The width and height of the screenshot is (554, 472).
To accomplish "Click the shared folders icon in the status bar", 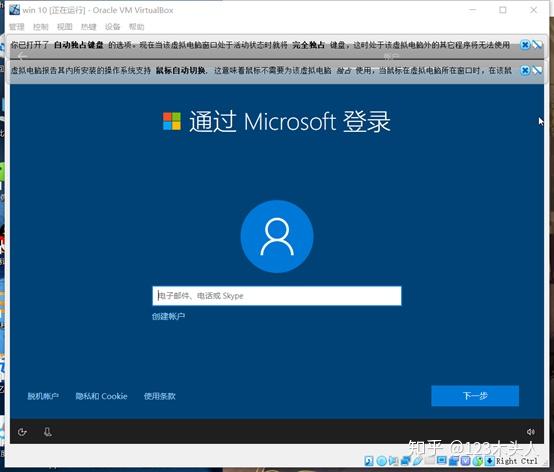I will [430, 460].
